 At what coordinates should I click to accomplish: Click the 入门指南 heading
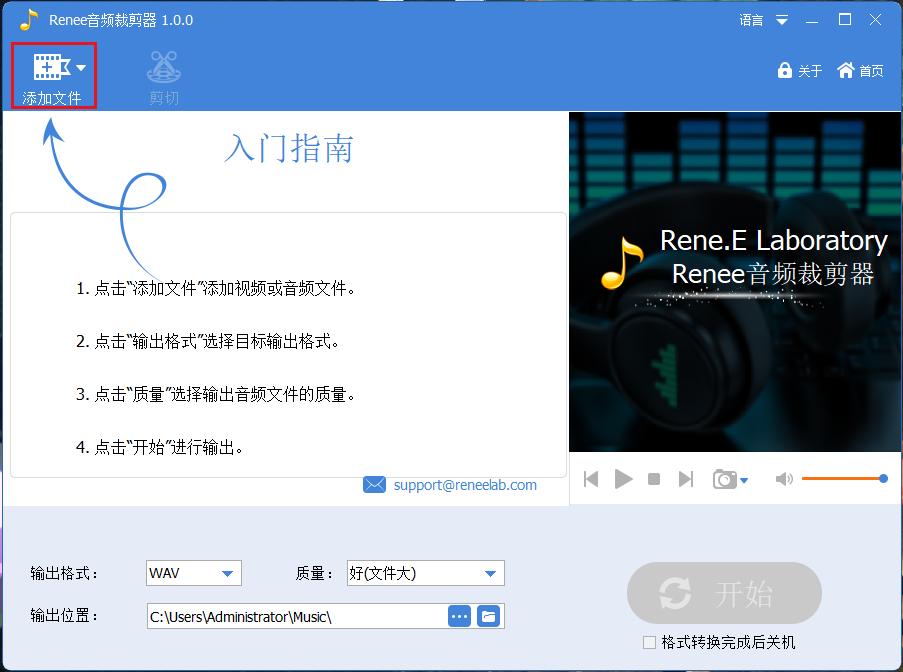pyautogui.click(x=289, y=149)
